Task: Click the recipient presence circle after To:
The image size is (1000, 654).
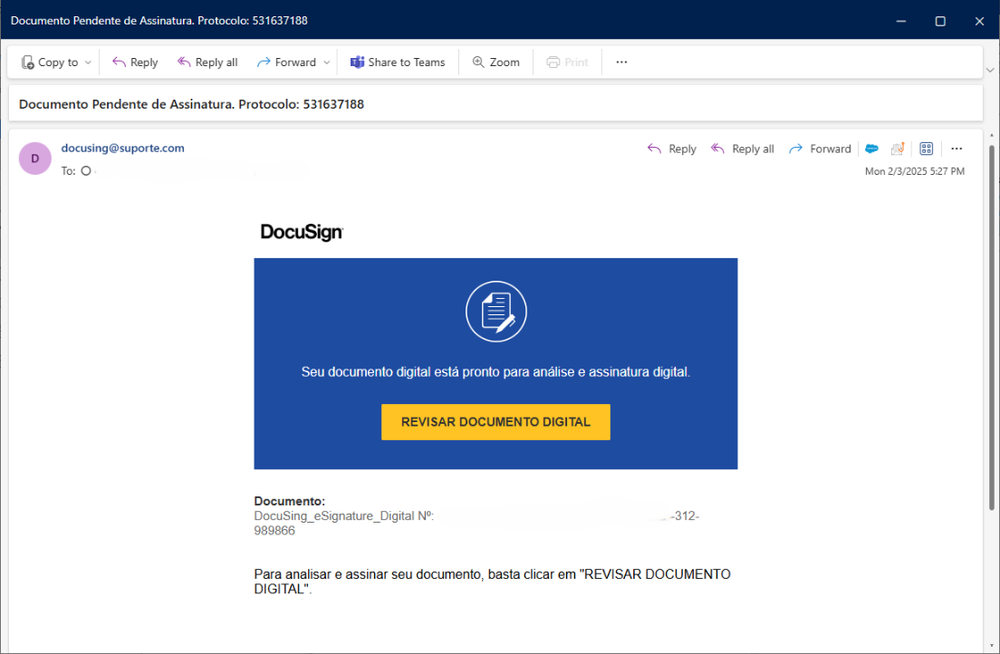Action: 86,171
